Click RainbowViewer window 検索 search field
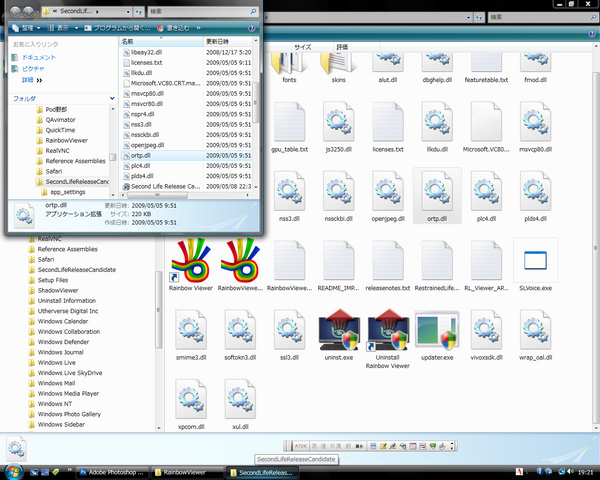The image size is (600, 480). tap(542, 17)
